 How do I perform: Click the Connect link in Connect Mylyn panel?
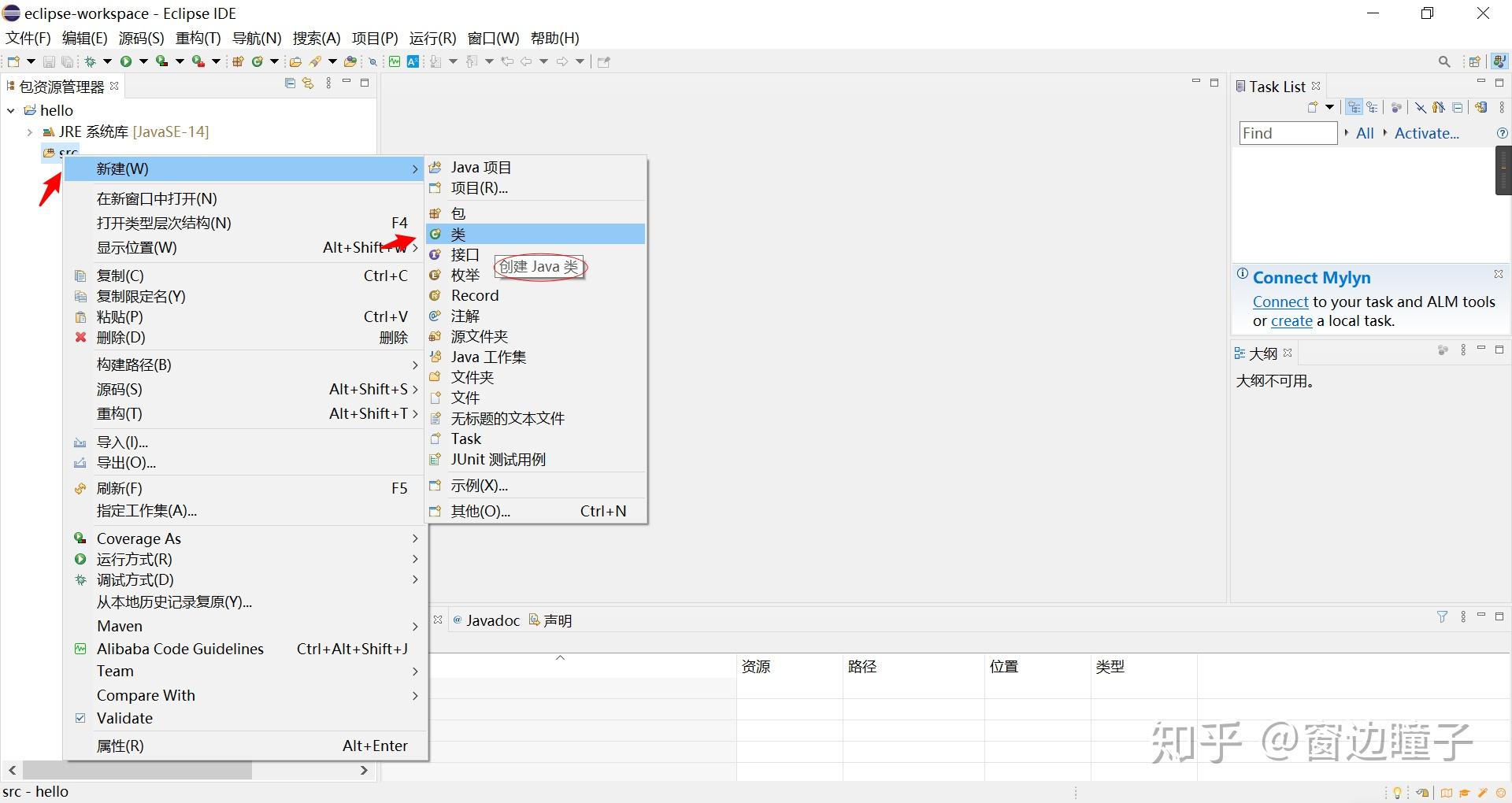coord(1279,302)
